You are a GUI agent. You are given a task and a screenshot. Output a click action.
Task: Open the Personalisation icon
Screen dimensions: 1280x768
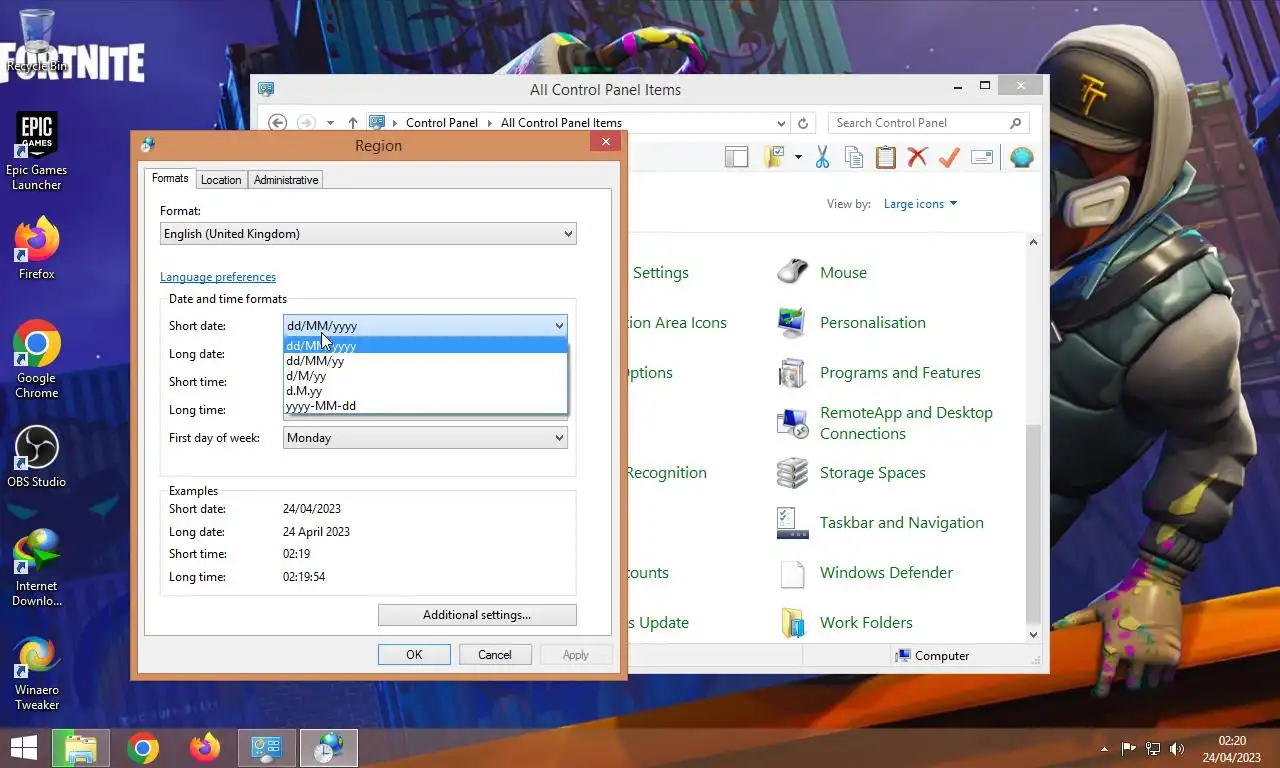pyautogui.click(x=851, y=322)
